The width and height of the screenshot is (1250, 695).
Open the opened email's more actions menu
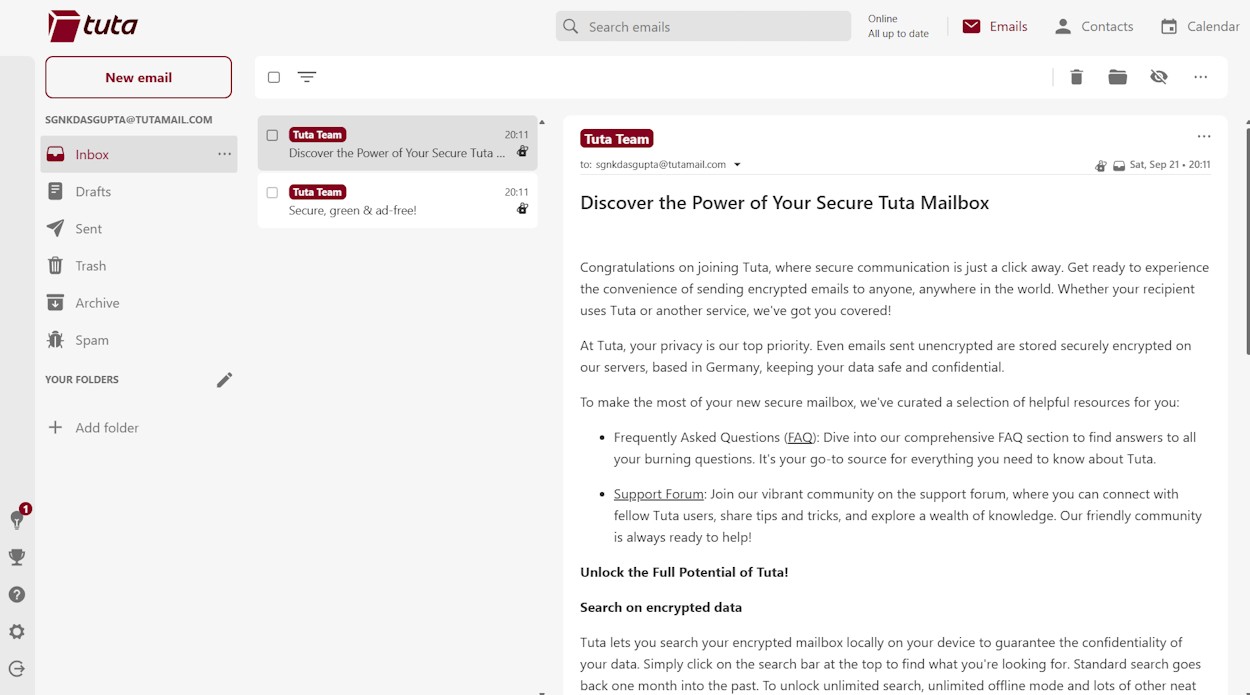click(x=1204, y=137)
